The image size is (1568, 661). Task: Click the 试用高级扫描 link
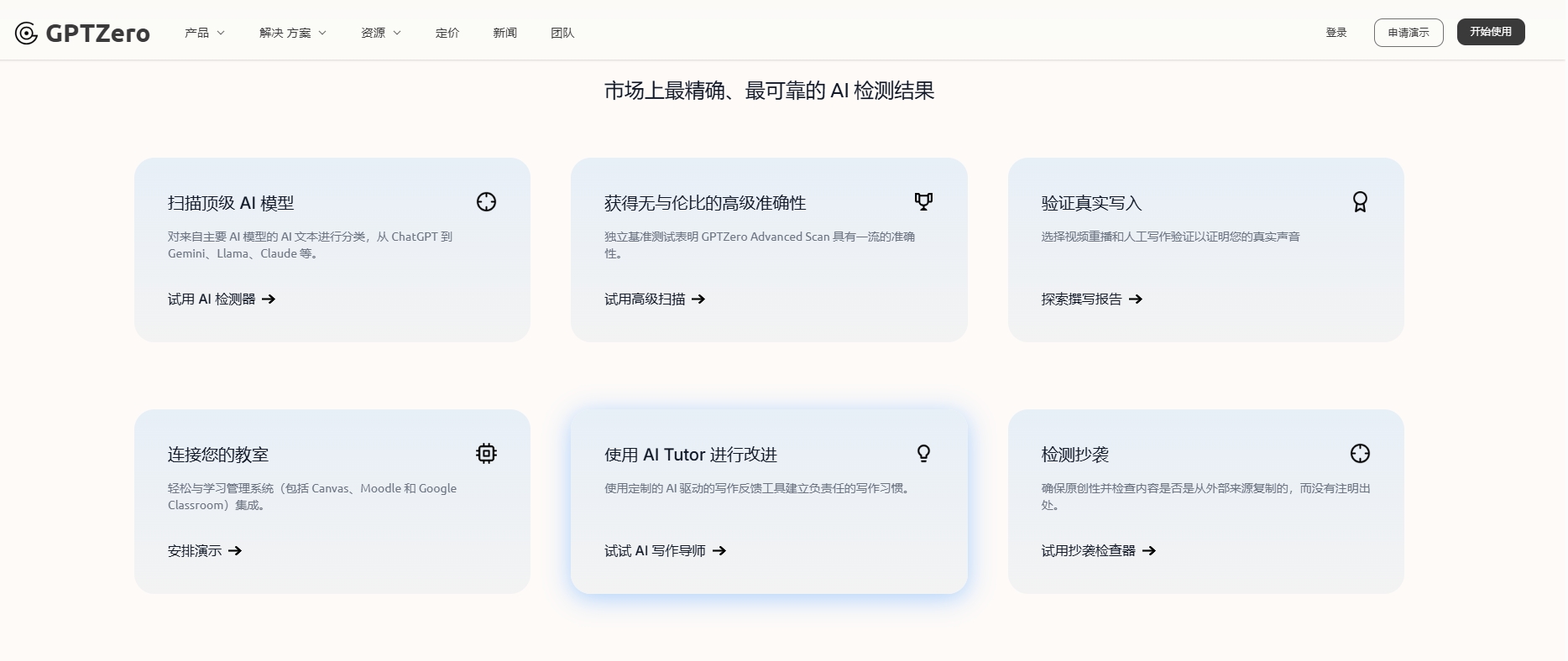pos(655,299)
